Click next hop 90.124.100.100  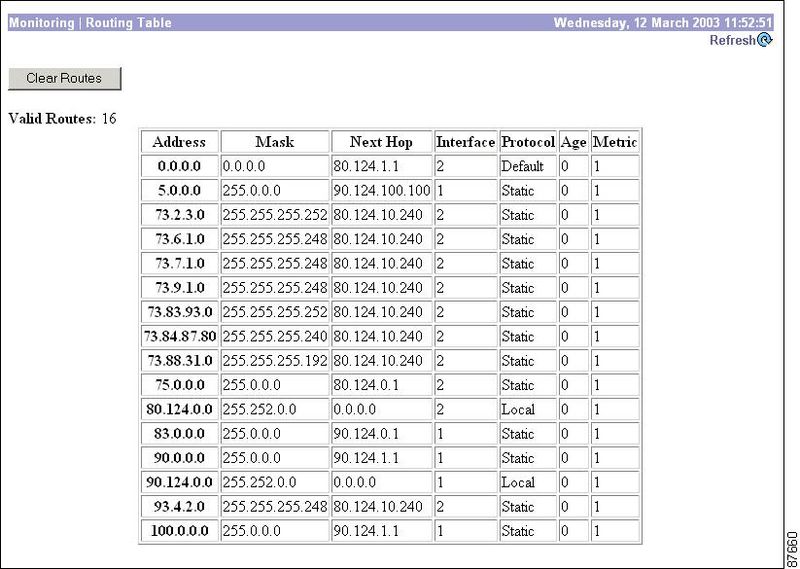click(x=381, y=190)
